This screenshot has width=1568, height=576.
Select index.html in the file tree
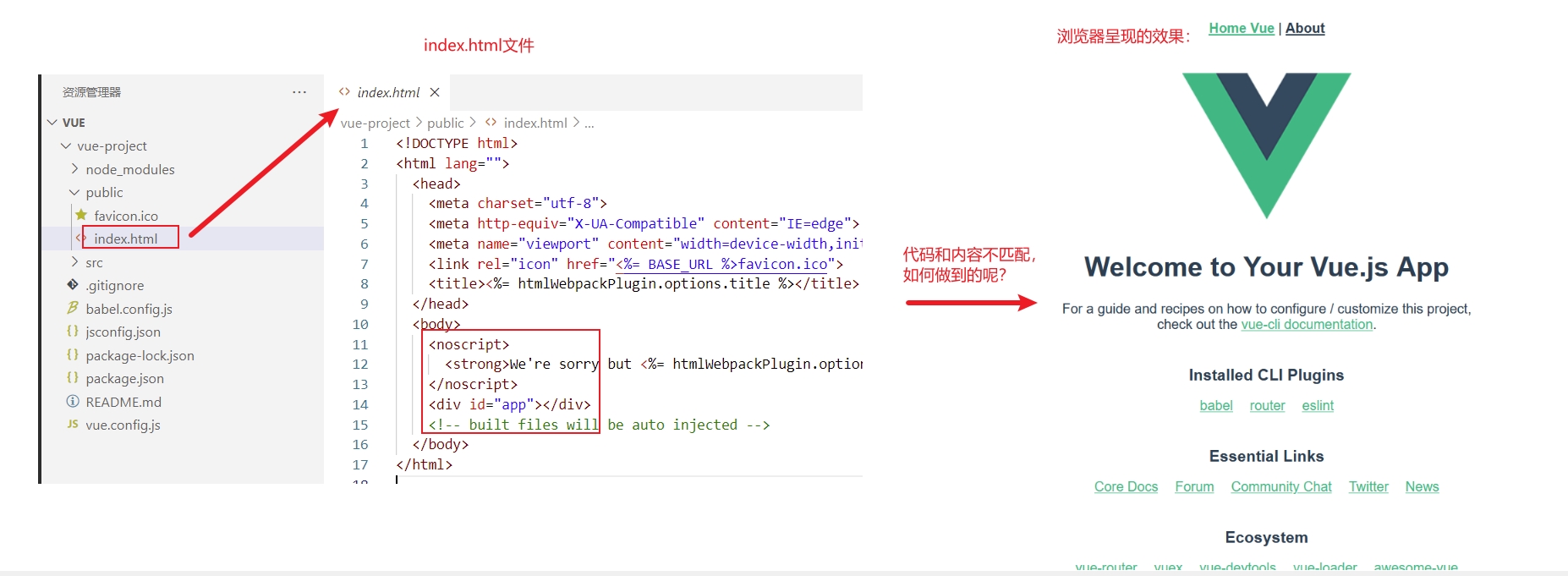(x=125, y=239)
